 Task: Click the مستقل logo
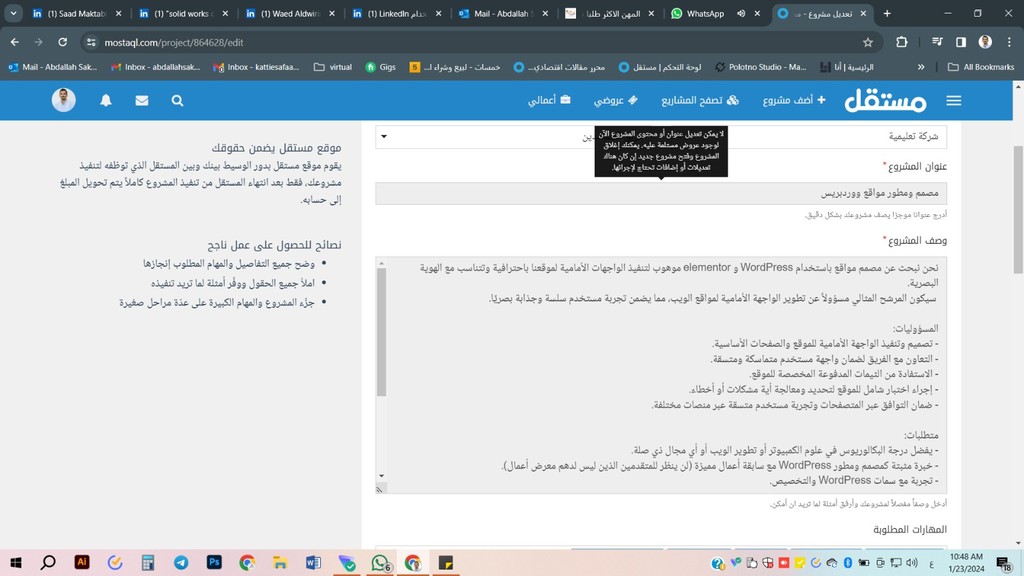(886, 101)
